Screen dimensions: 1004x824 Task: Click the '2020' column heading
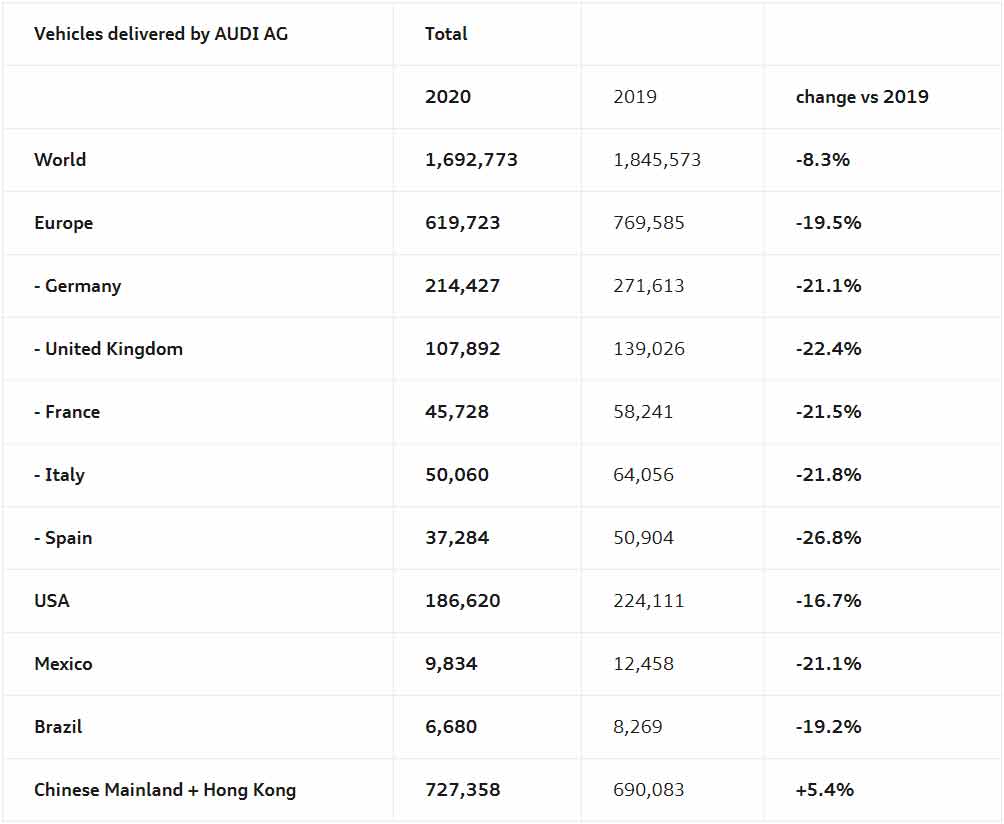(448, 97)
